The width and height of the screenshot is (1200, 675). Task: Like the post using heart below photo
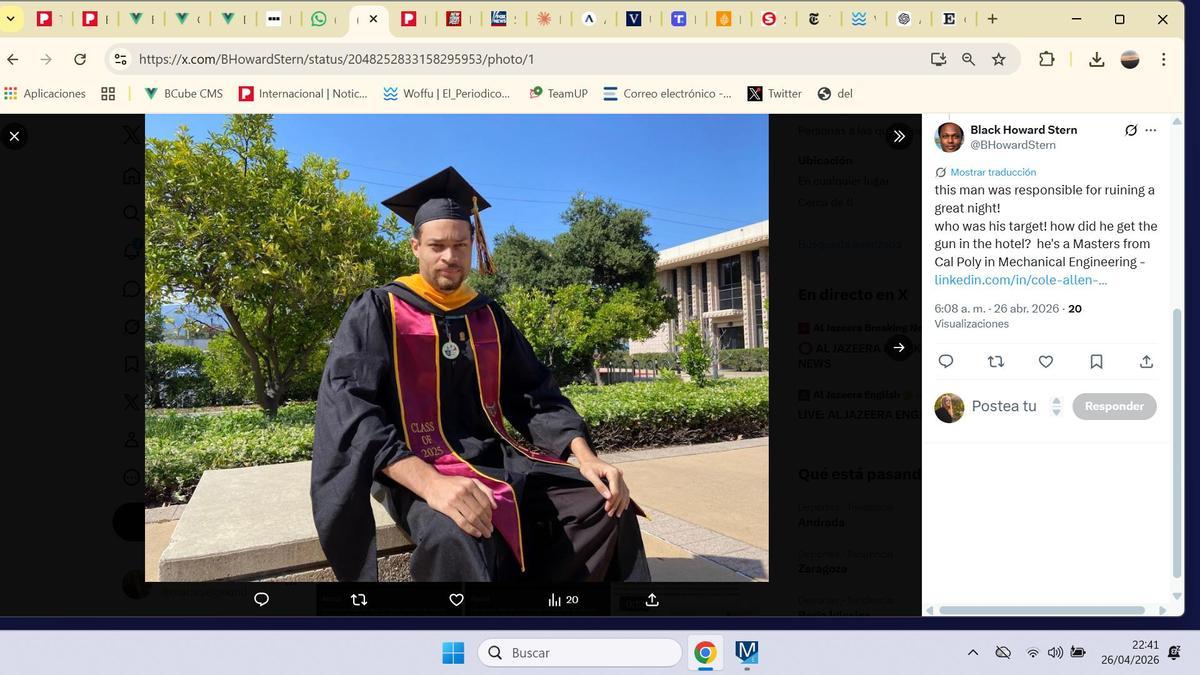pos(456,600)
